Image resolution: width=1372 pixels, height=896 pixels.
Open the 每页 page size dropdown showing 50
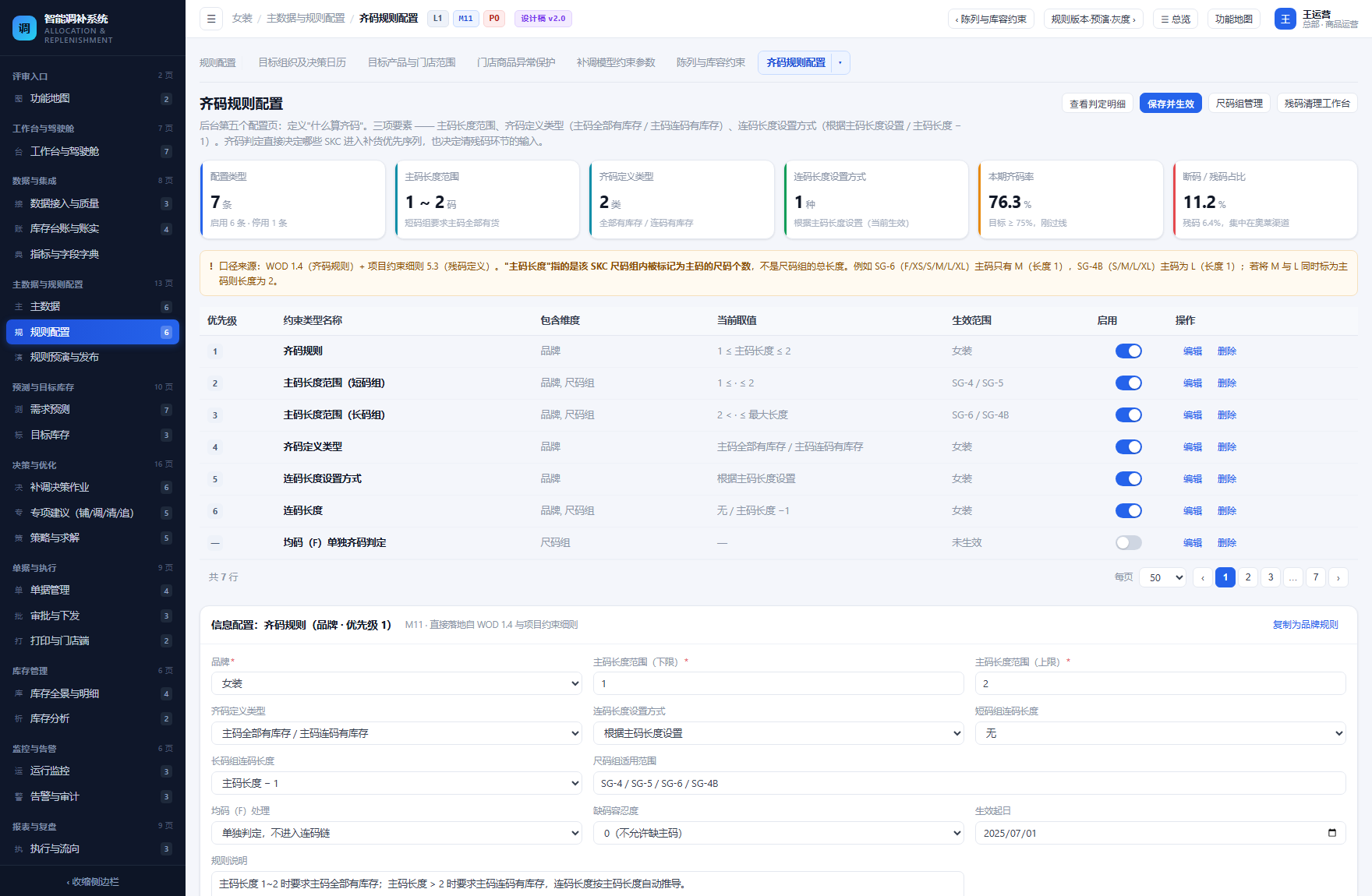pos(1163,577)
